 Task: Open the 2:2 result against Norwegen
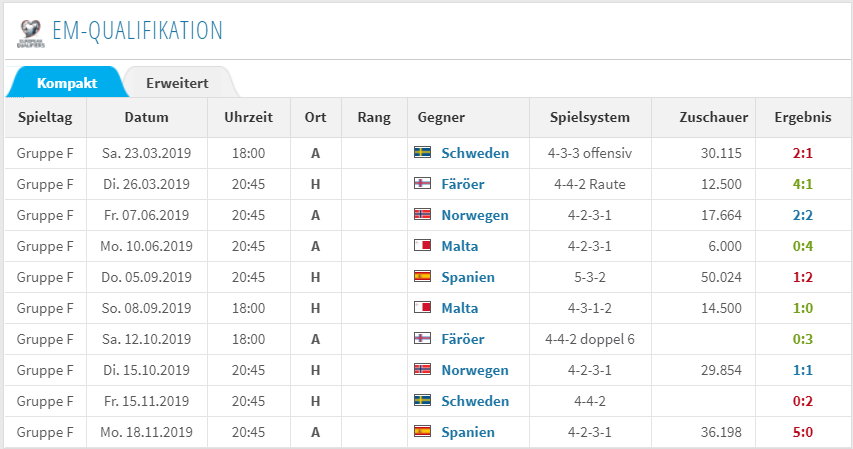click(802, 215)
